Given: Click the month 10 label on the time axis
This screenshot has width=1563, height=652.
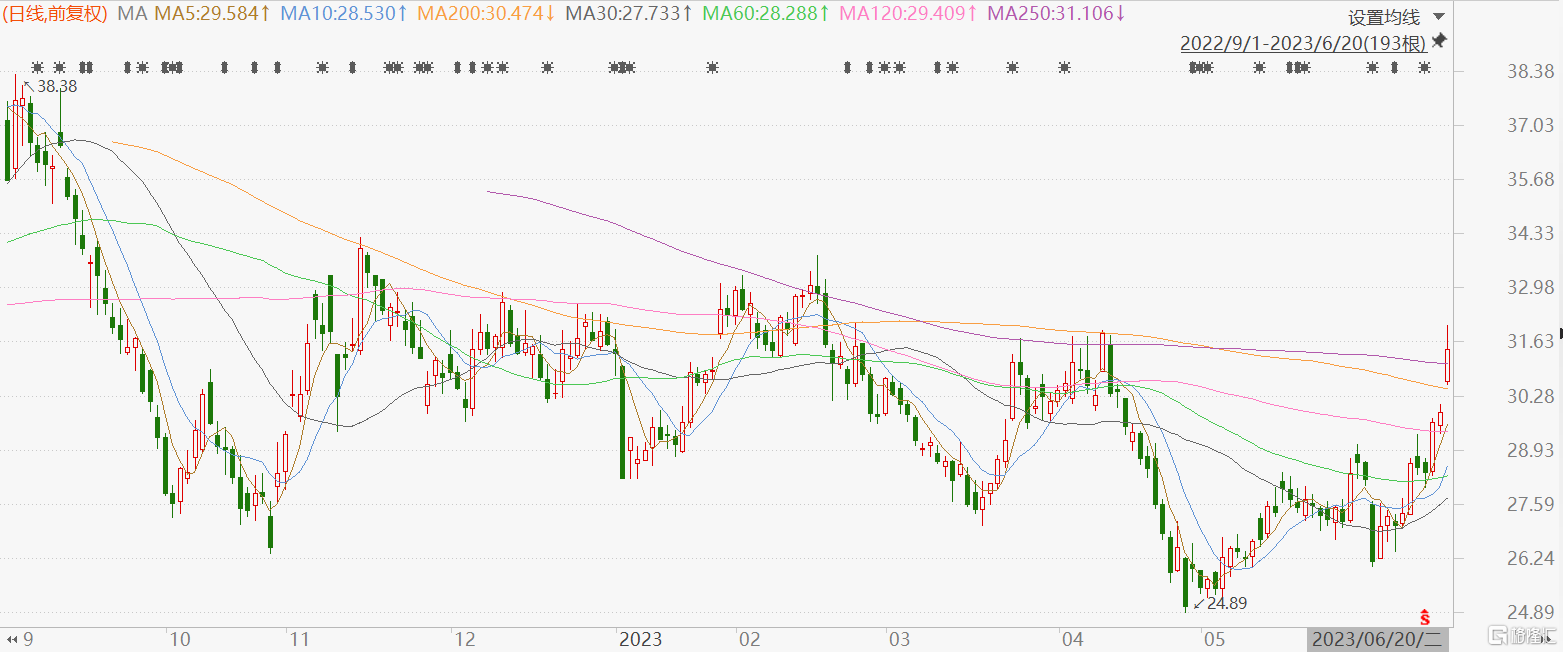Looking at the screenshot, I should coord(179,638).
